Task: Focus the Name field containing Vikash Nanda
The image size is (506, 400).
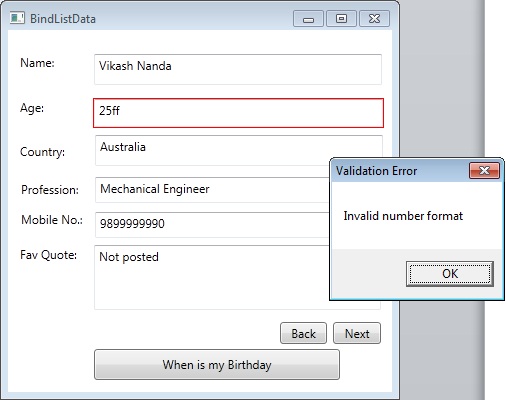Action: tap(238, 69)
